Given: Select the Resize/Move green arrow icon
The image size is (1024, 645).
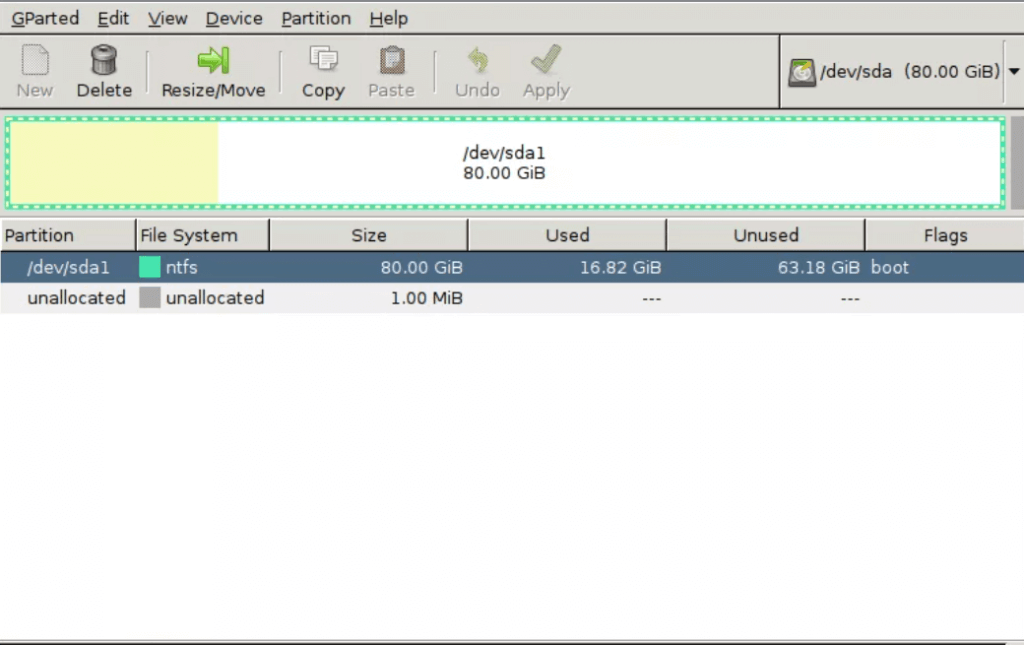Looking at the screenshot, I should click(214, 60).
